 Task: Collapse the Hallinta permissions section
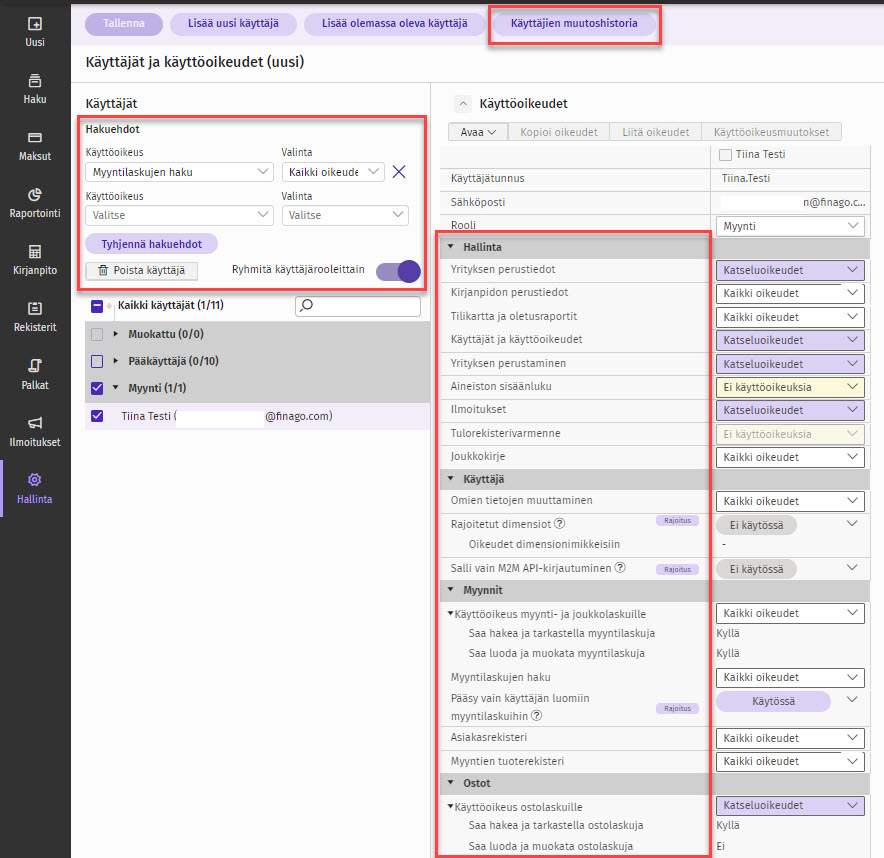pos(450,247)
